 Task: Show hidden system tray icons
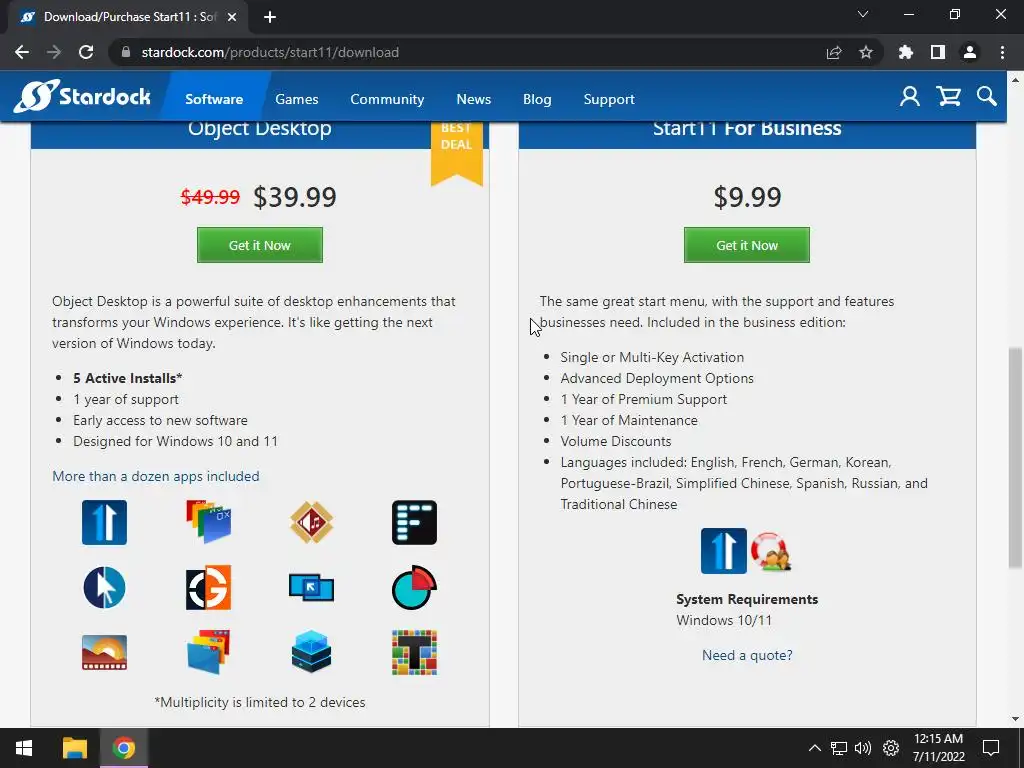[x=814, y=748]
